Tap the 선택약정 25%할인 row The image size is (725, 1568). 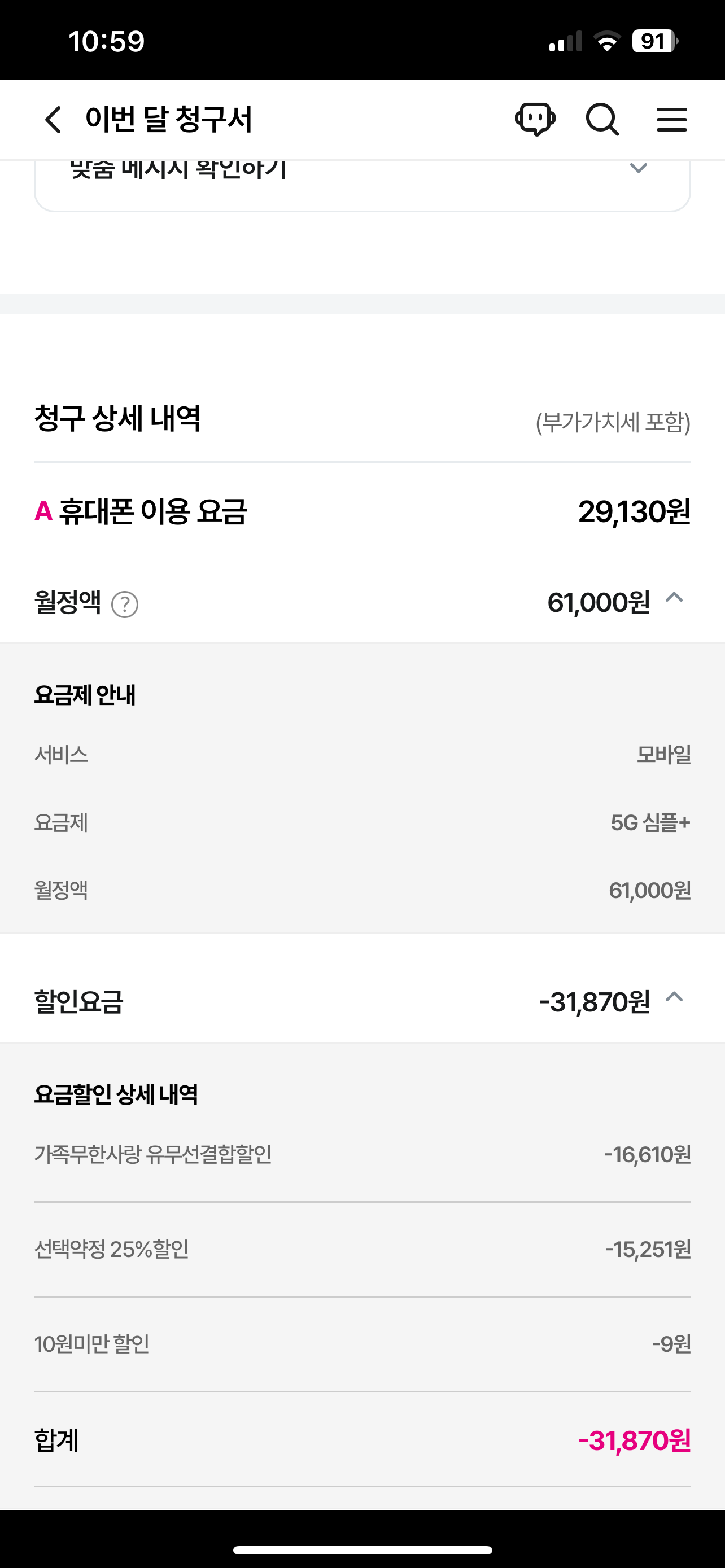click(x=362, y=1249)
